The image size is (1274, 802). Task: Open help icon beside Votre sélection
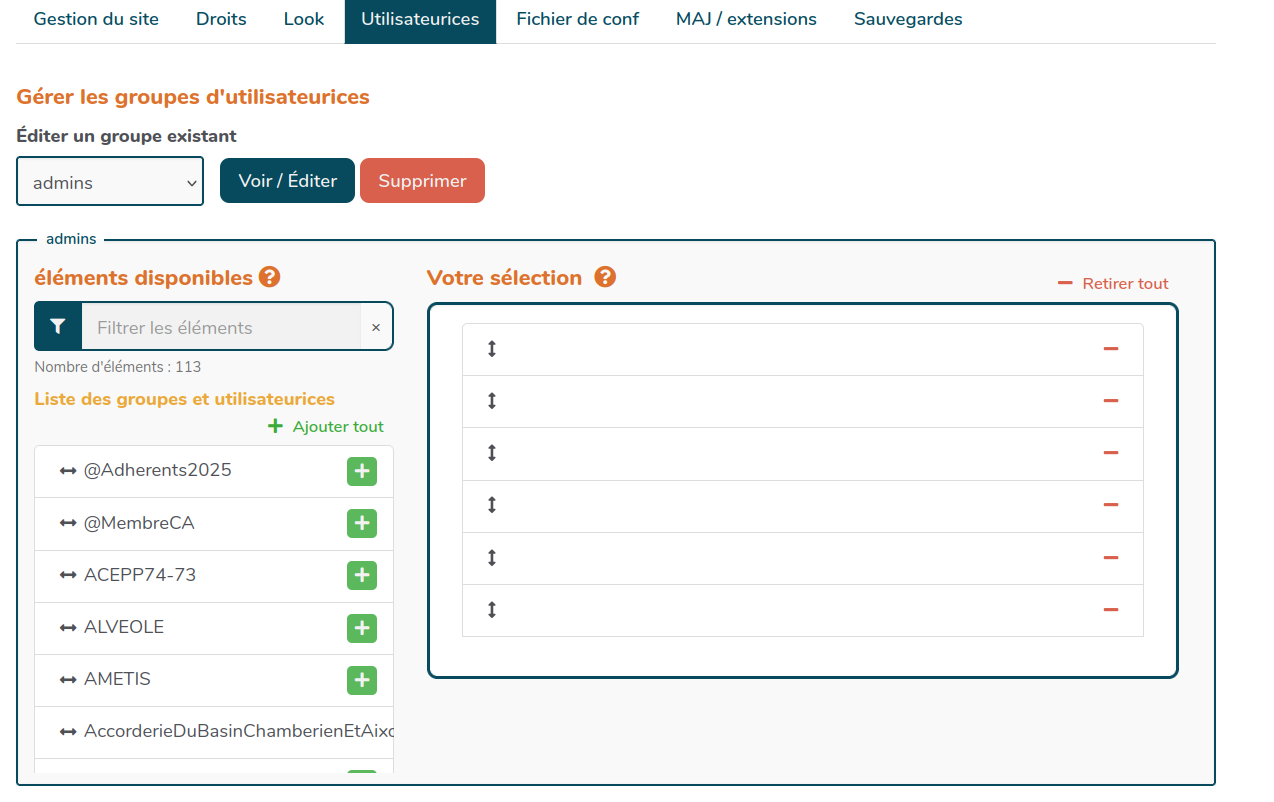[605, 277]
